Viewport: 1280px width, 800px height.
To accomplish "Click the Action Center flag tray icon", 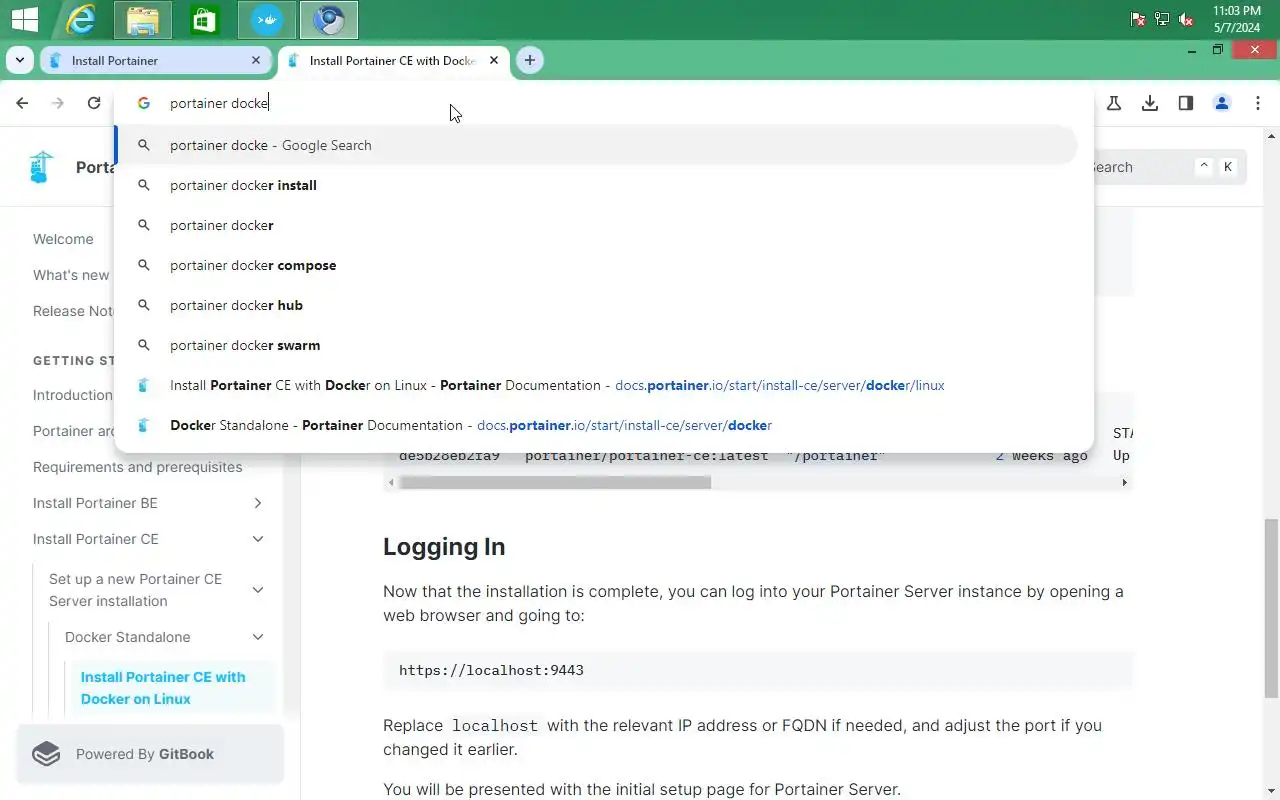I will click(1138, 19).
